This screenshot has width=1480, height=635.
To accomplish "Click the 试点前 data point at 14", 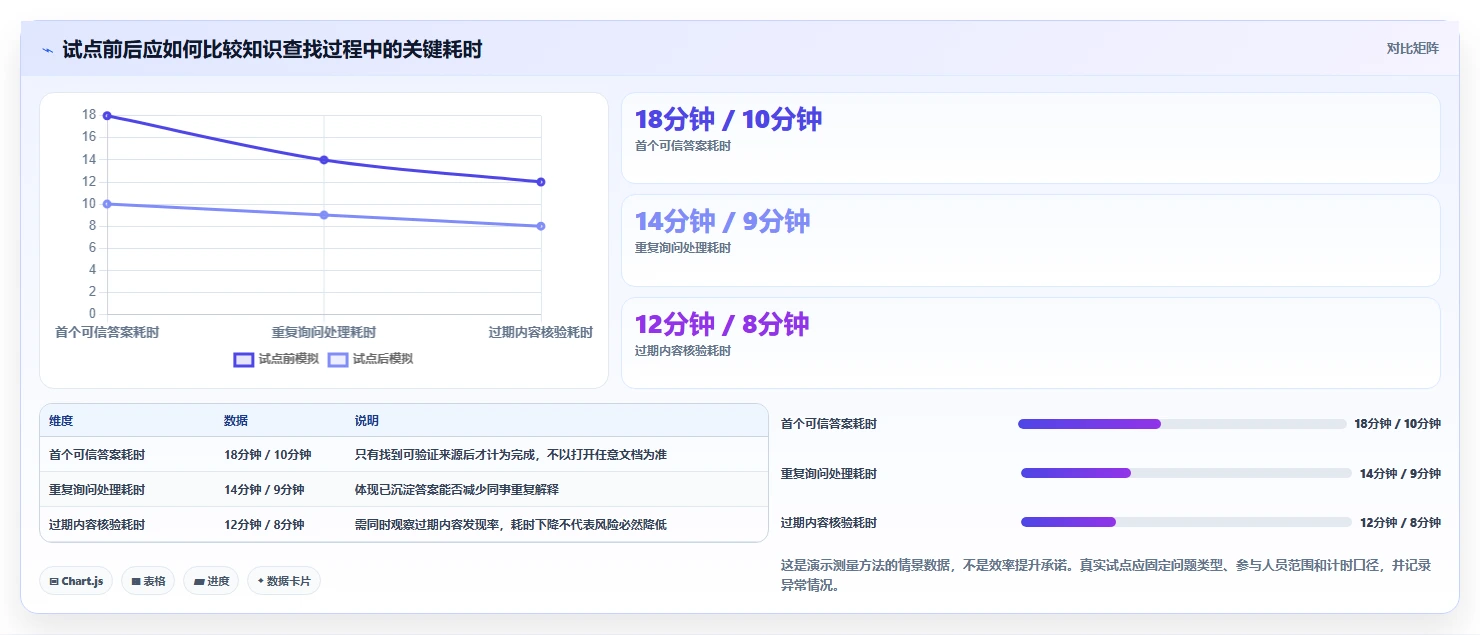I will [324, 160].
